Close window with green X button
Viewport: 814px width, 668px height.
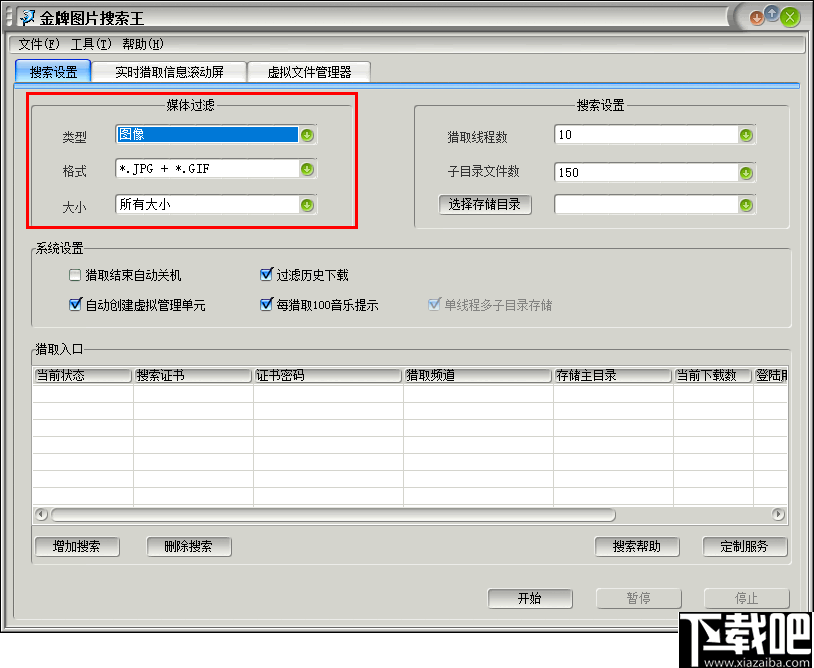(x=790, y=18)
